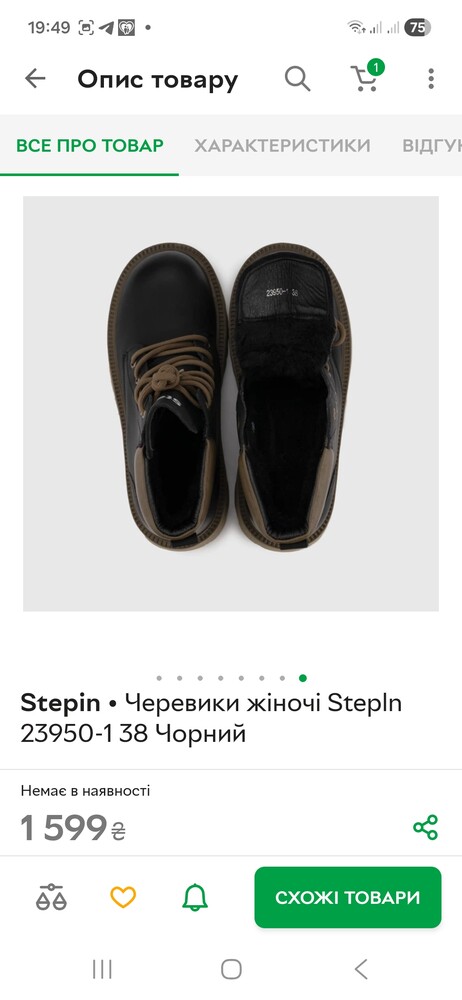The height and width of the screenshot is (1000, 462).
Task: Open Android recent apps button
Action: 102,969
